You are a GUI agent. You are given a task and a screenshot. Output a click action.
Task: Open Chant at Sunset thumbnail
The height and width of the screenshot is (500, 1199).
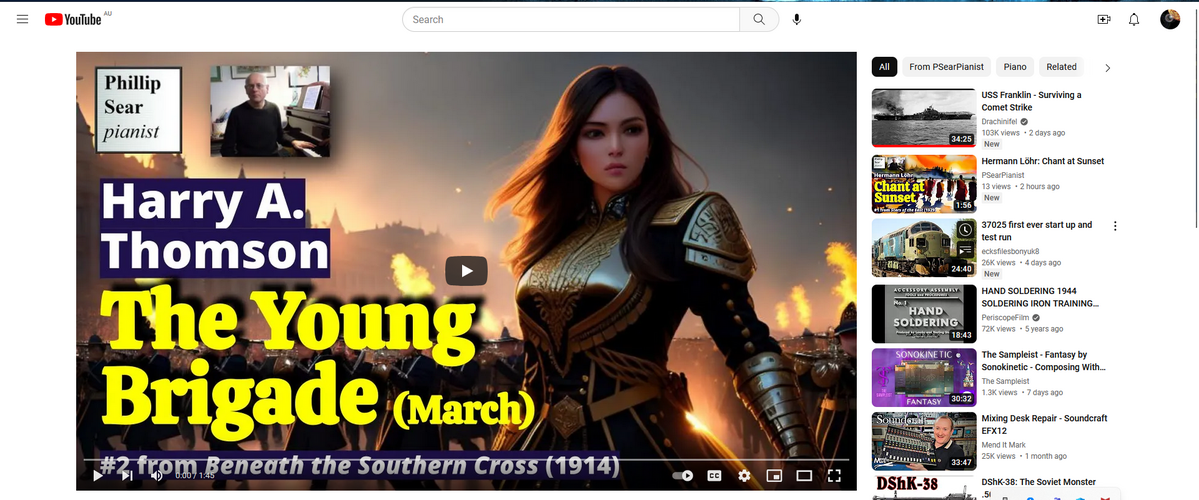(x=924, y=183)
